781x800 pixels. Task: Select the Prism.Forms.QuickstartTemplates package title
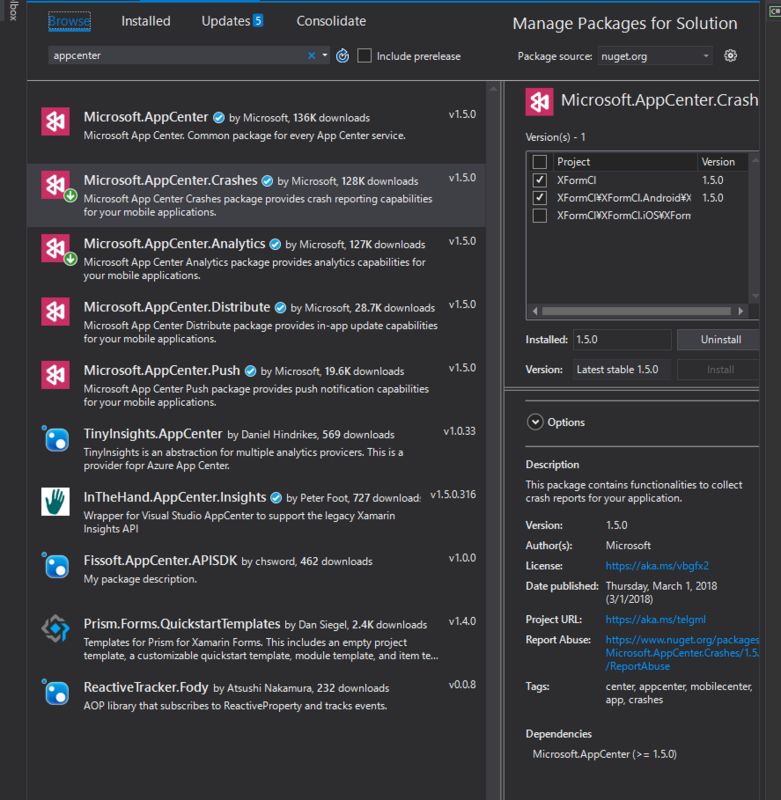pyautogui.click(x=182, y=624)
